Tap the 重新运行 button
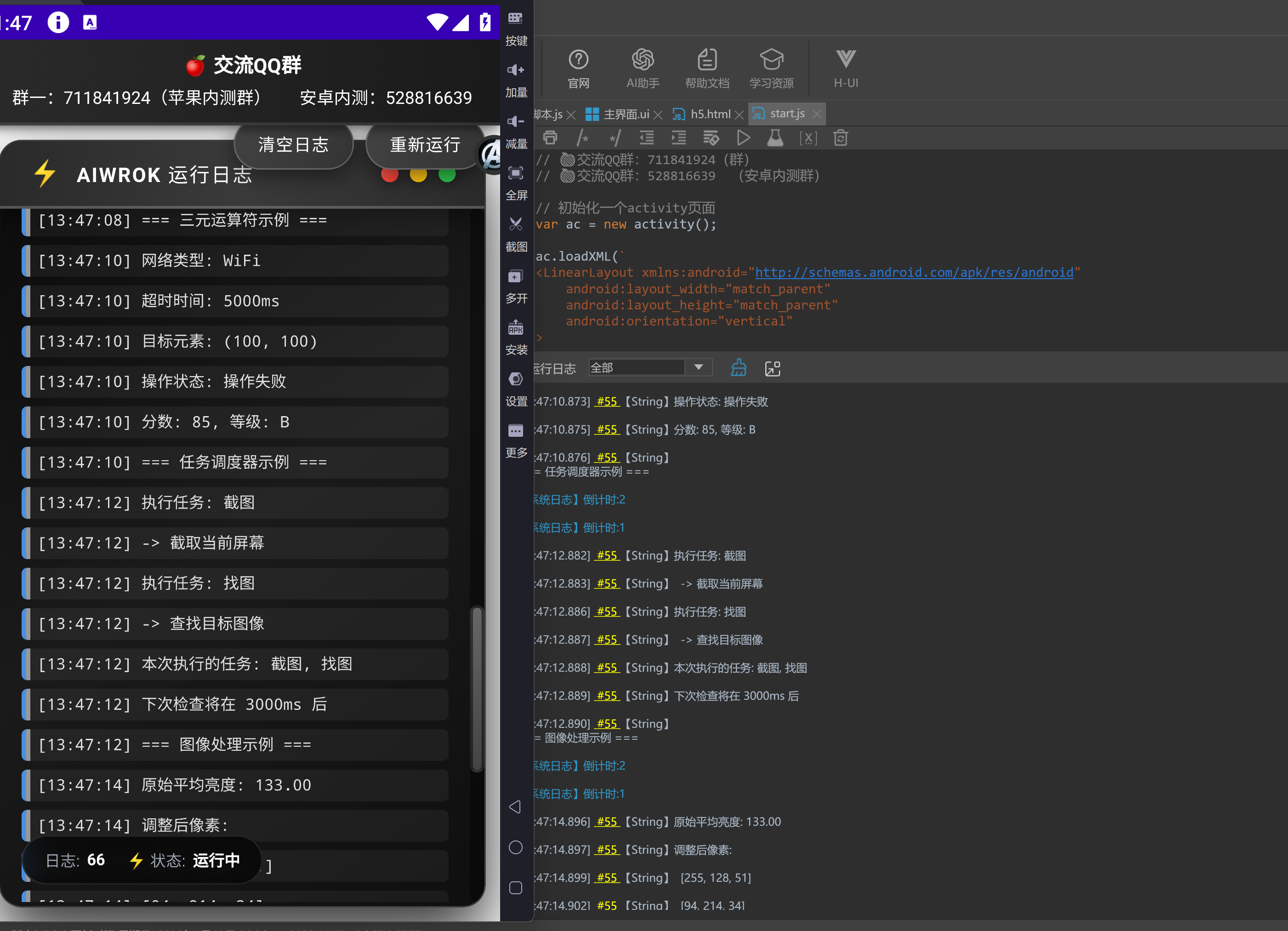 pos(425,145)
